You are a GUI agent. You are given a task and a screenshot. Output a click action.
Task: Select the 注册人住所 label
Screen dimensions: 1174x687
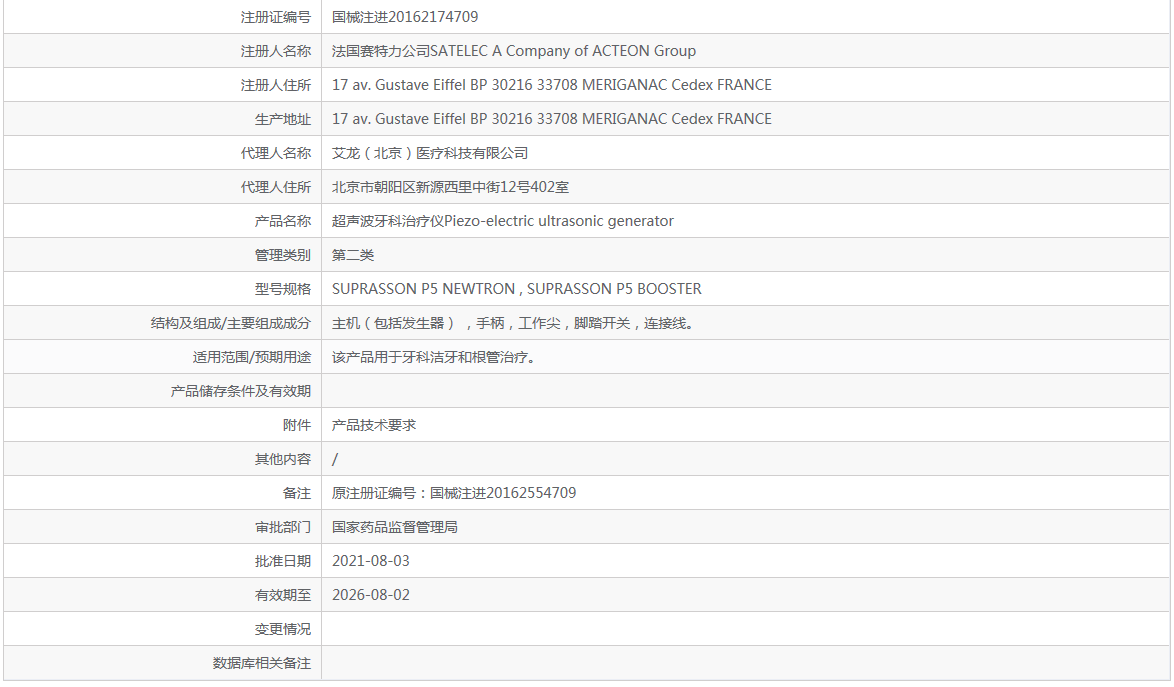click(x=276, y=85)
